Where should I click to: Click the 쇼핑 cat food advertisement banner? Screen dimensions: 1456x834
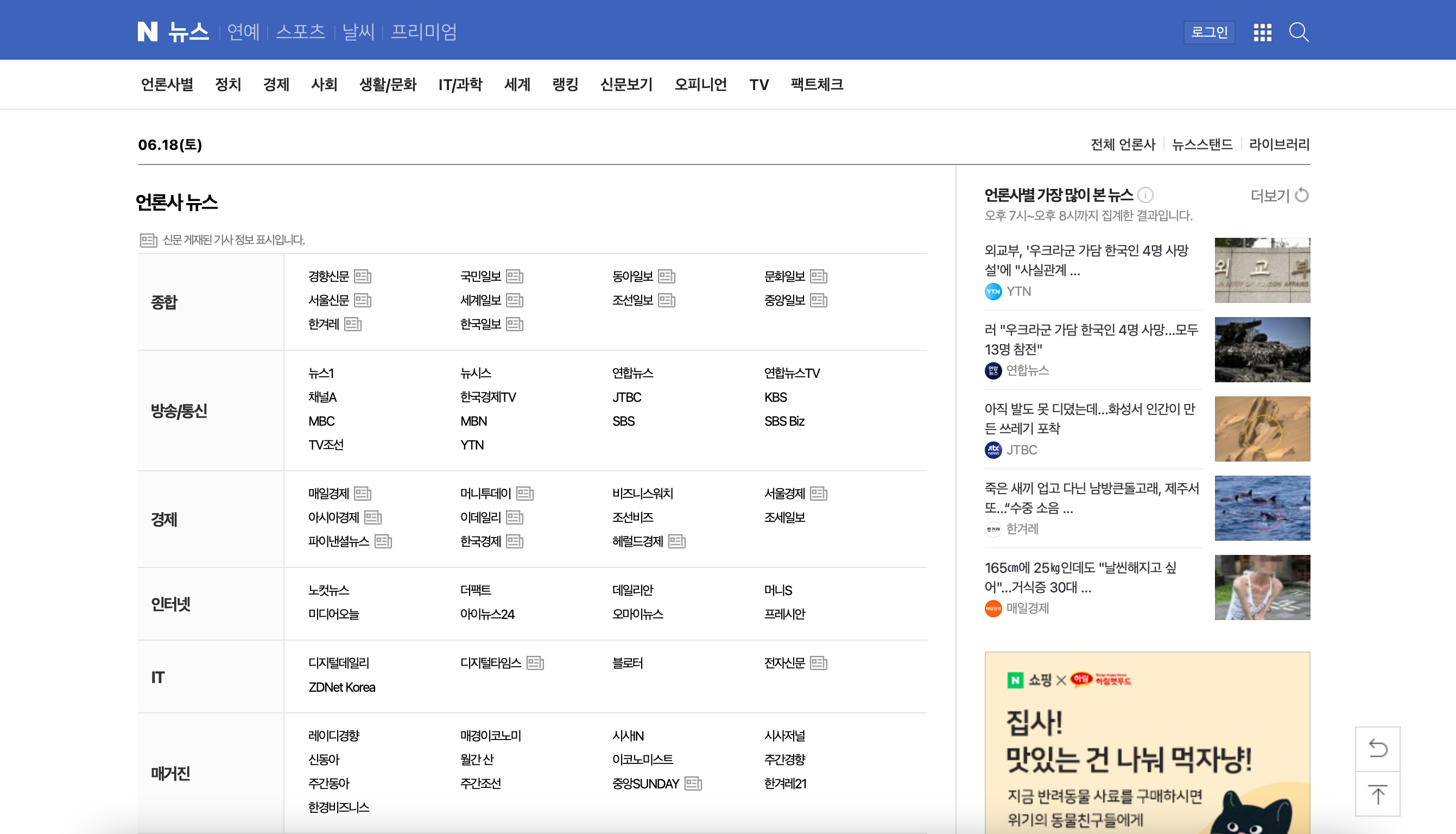click(1147, 742)
